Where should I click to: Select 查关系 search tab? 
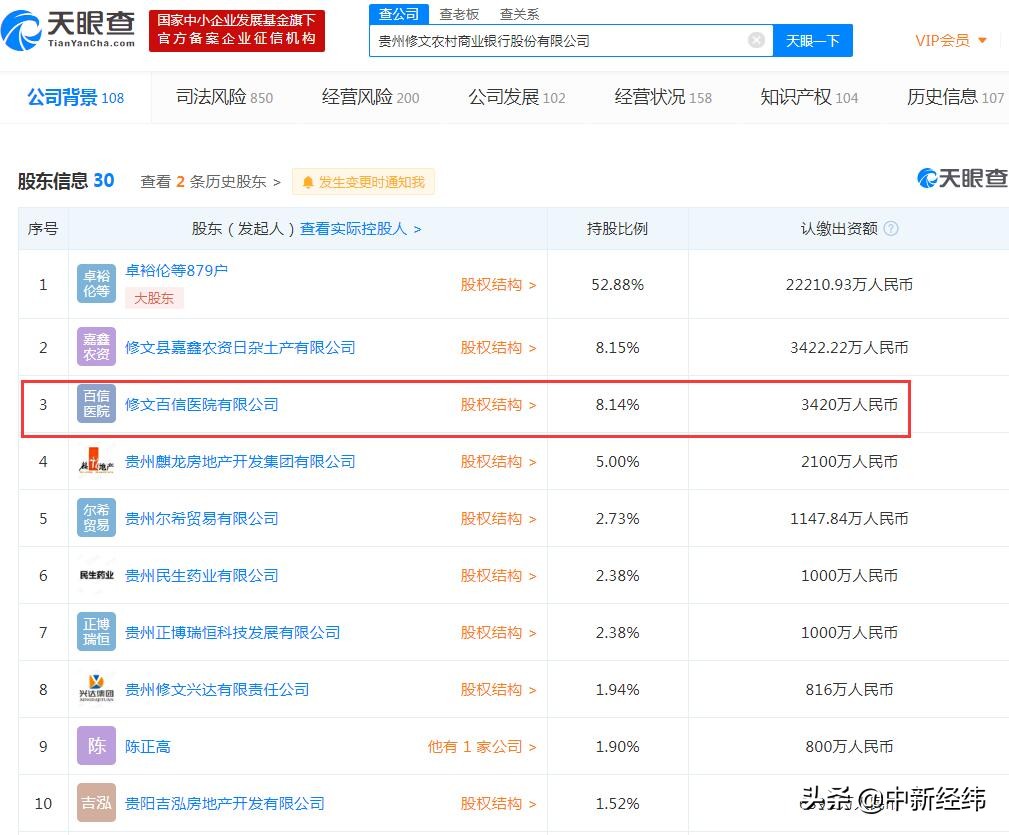point(519,14)
